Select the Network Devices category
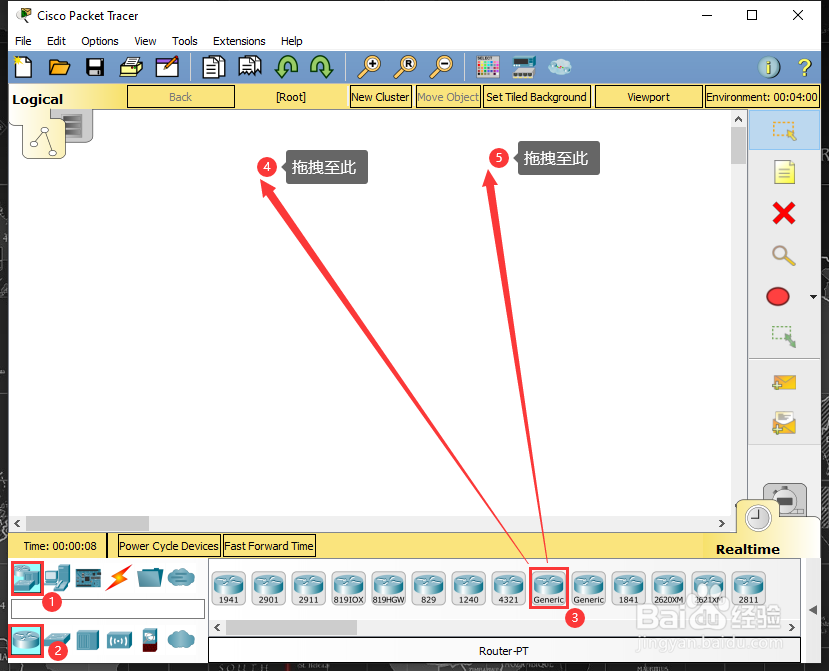 27,578
